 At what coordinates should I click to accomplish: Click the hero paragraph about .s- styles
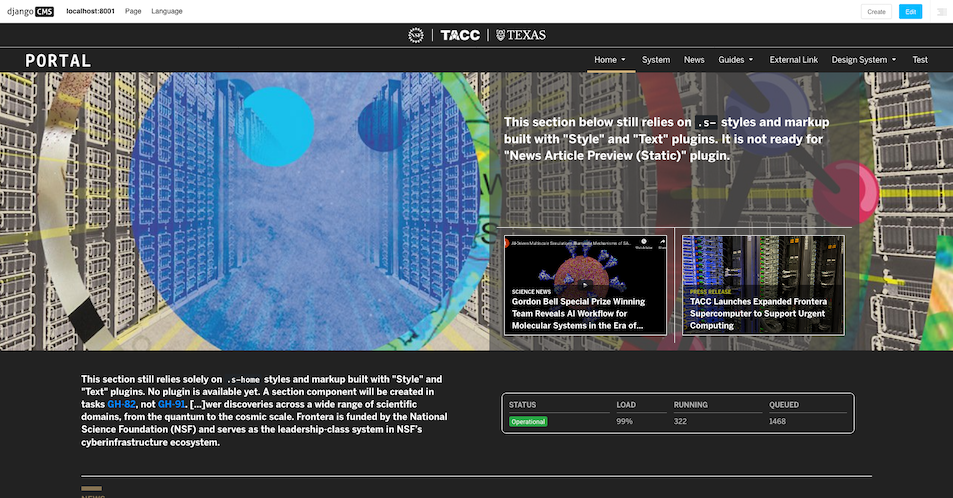pos(666,139)
